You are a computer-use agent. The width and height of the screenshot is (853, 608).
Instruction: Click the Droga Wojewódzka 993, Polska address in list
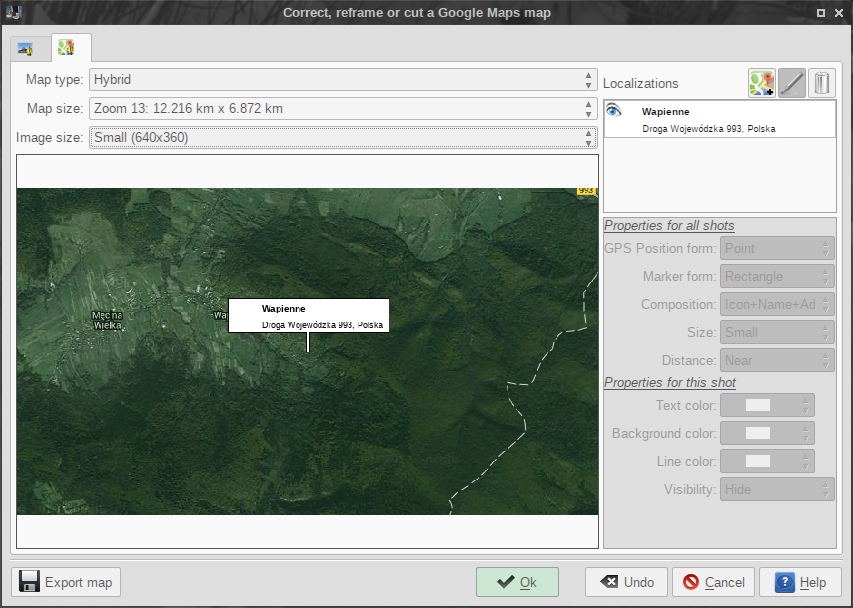(x=709, y=129)
